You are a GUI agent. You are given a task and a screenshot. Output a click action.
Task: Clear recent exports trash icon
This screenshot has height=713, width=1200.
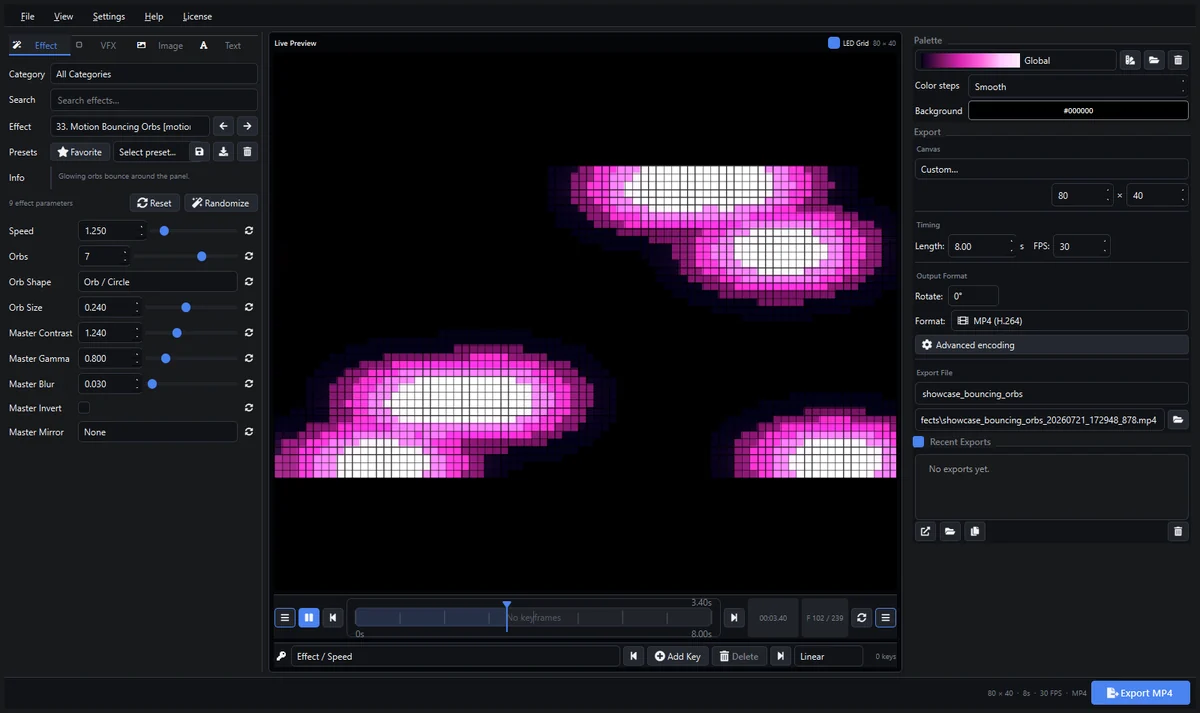tap(1178, 532)
